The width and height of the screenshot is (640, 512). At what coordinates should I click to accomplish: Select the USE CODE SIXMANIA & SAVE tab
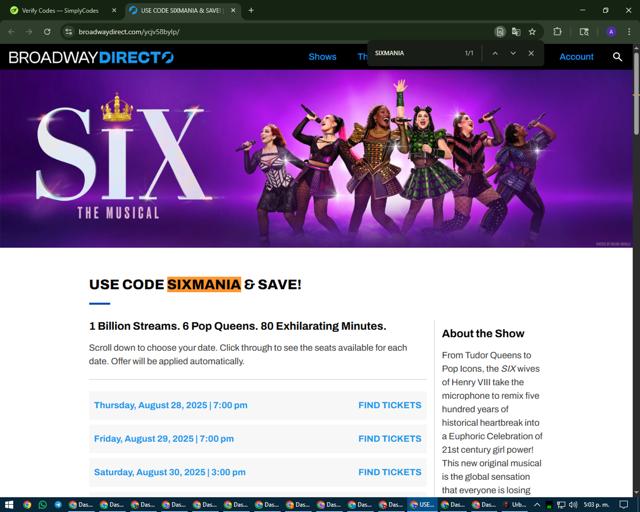[x=182, y=11]
